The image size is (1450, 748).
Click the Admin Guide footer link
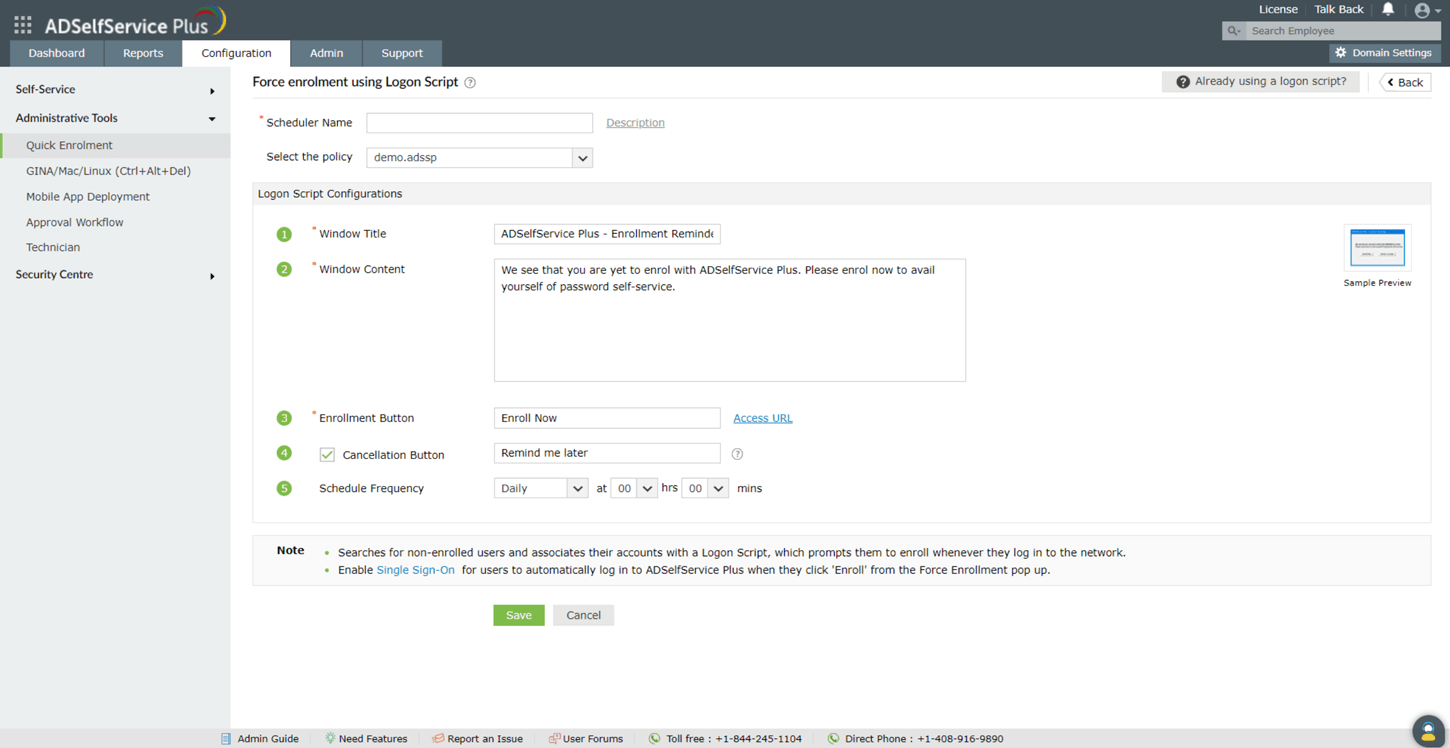[268, 739]
